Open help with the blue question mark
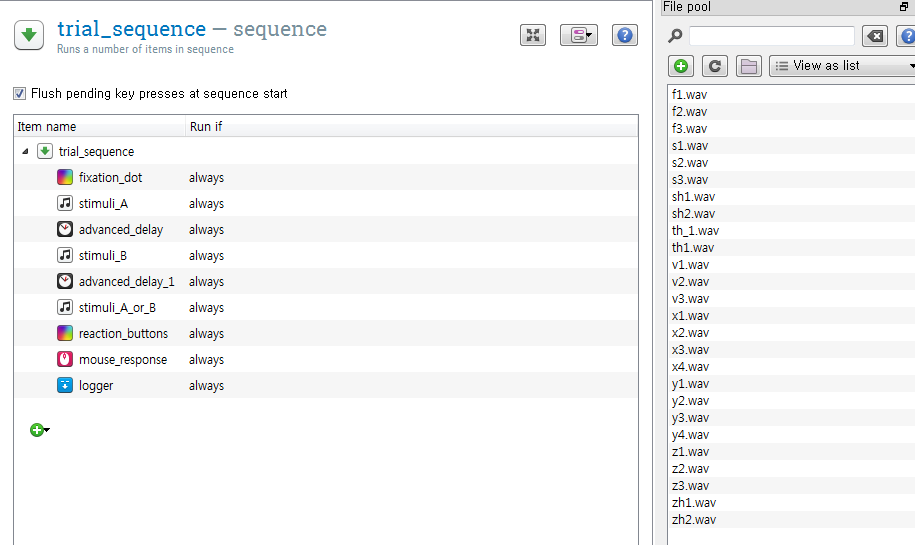This screenshot has height=545, width=915. (x=624, y=35)
